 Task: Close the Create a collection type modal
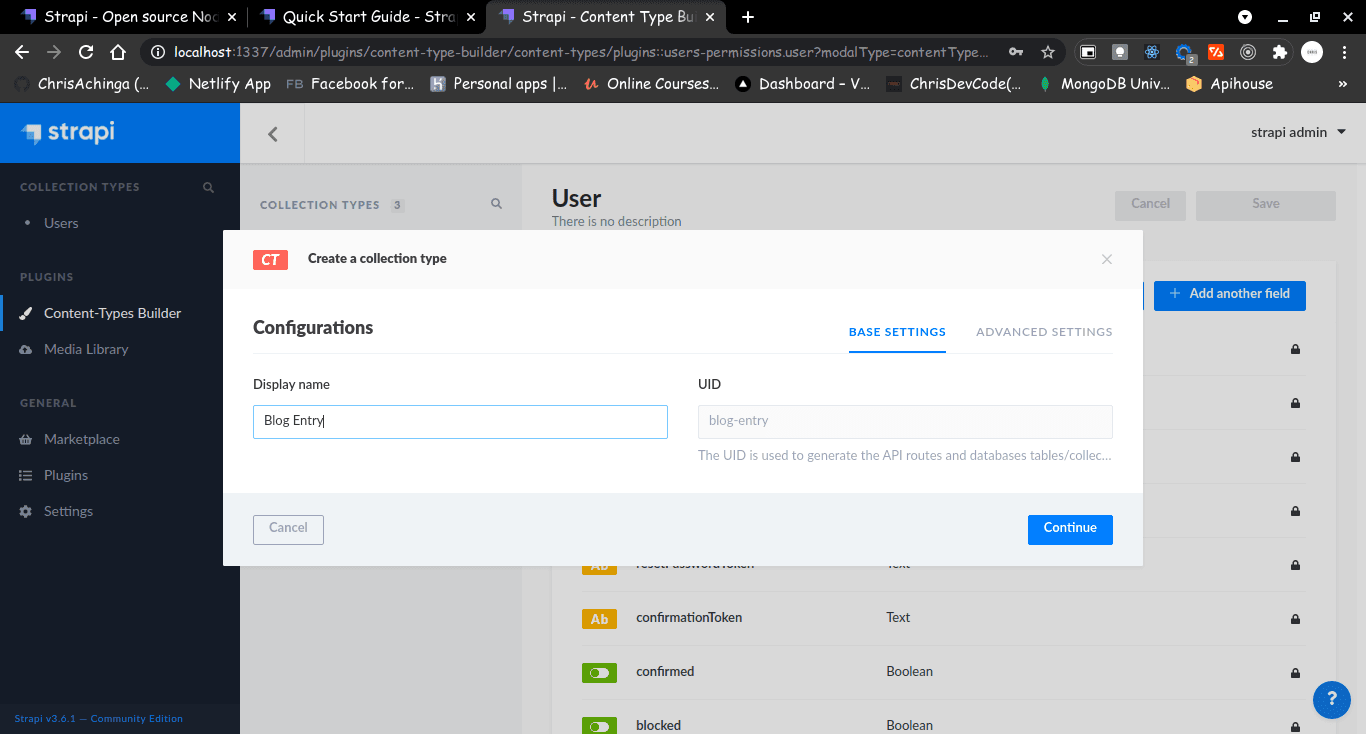point(1106,259)
